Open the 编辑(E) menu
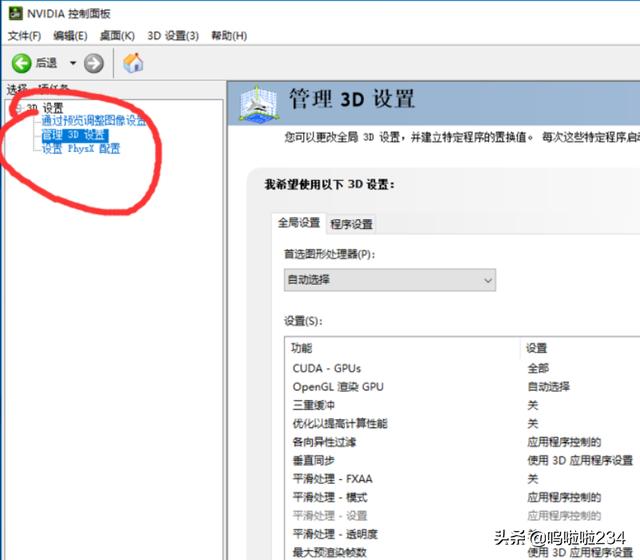This screenshot has height=560, width=640. [x=70, y=36]
